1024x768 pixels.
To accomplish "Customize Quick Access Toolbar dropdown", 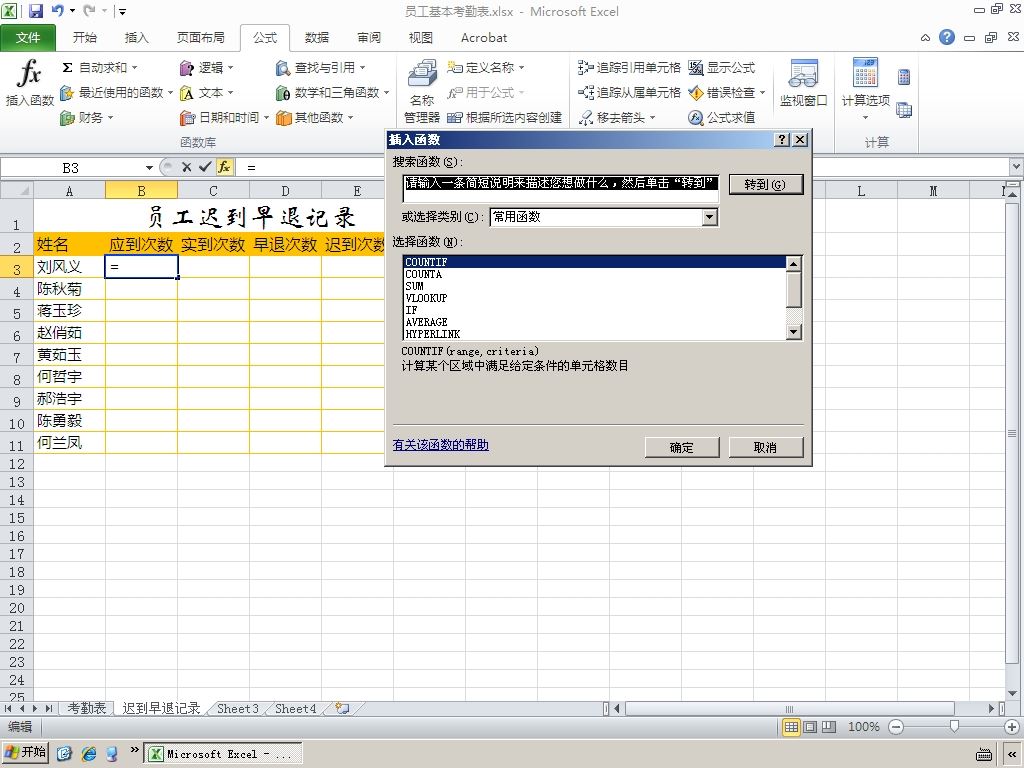I will pyautogui.click(x=121, y=11).
